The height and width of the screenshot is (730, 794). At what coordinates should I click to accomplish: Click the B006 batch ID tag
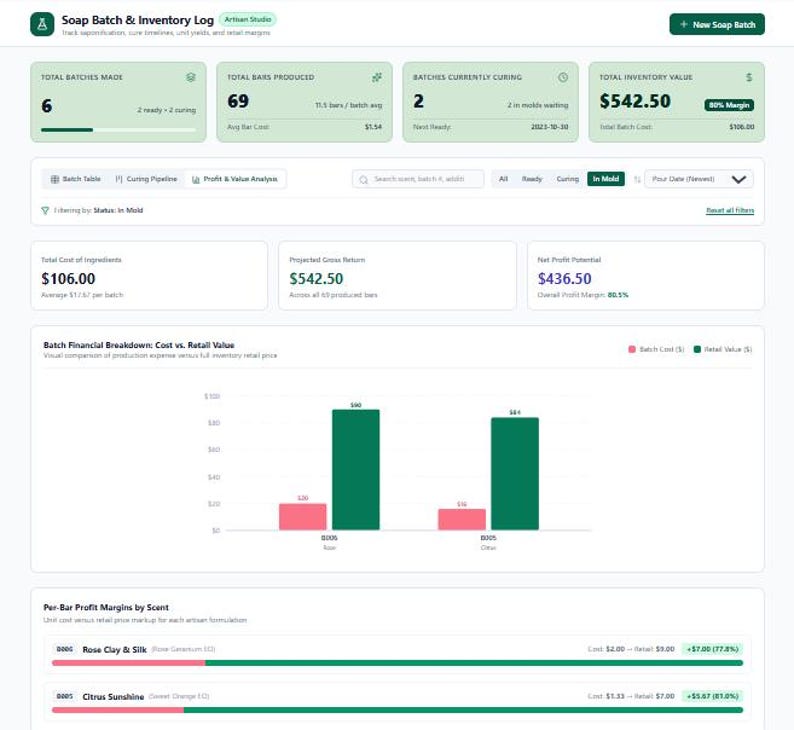65,649
